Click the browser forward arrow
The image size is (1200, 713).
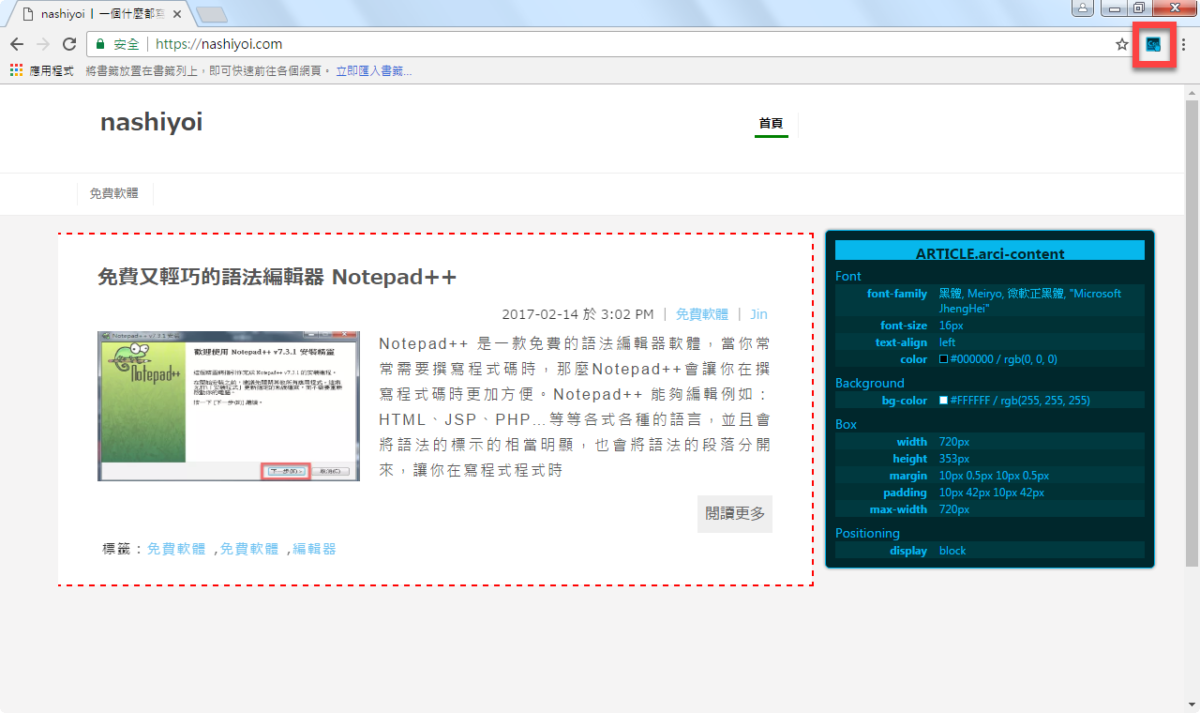(x=43, y=44)
